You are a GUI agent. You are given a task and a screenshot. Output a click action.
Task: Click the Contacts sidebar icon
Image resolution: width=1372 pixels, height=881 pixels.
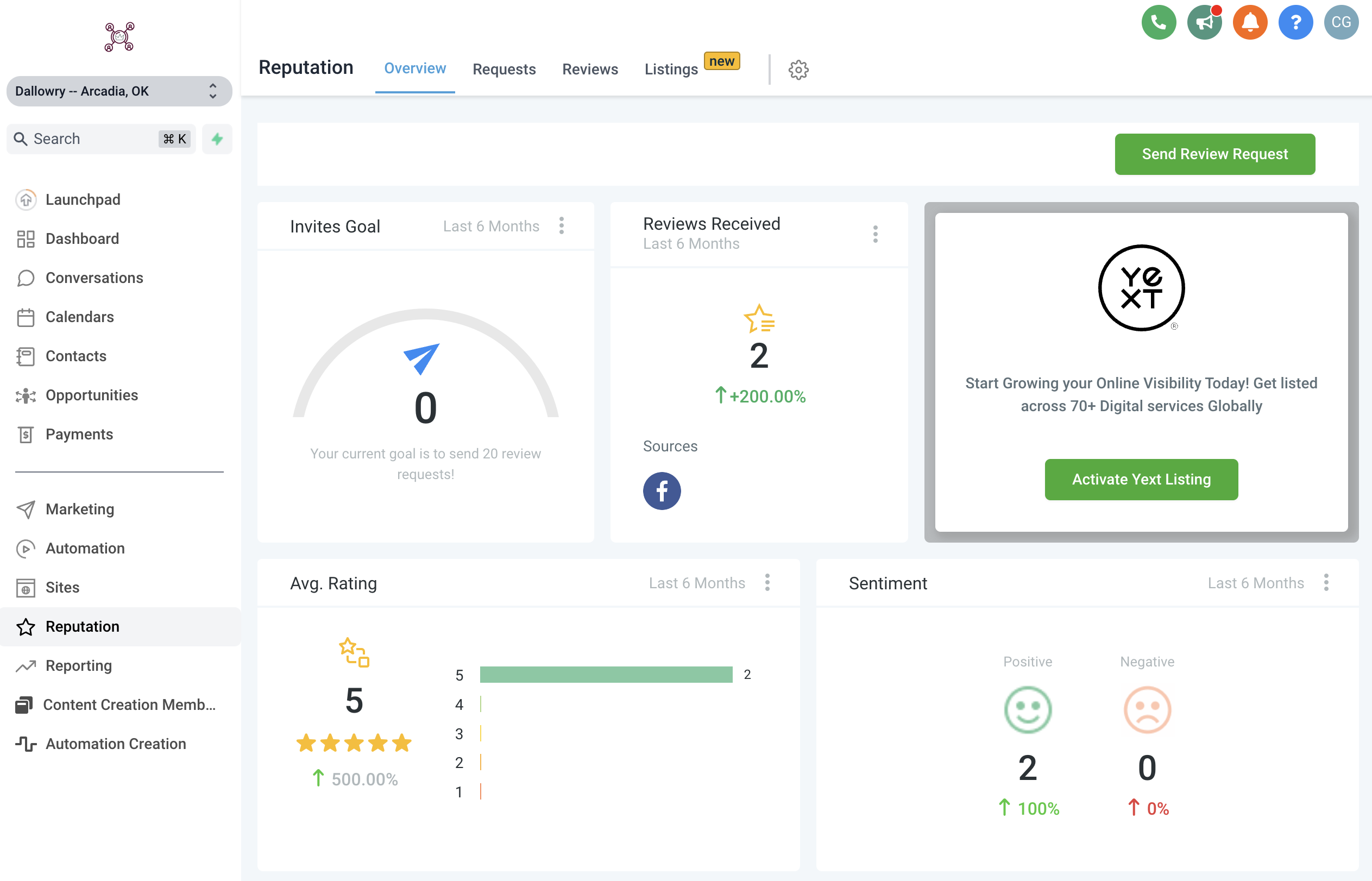tap(26, 356)
